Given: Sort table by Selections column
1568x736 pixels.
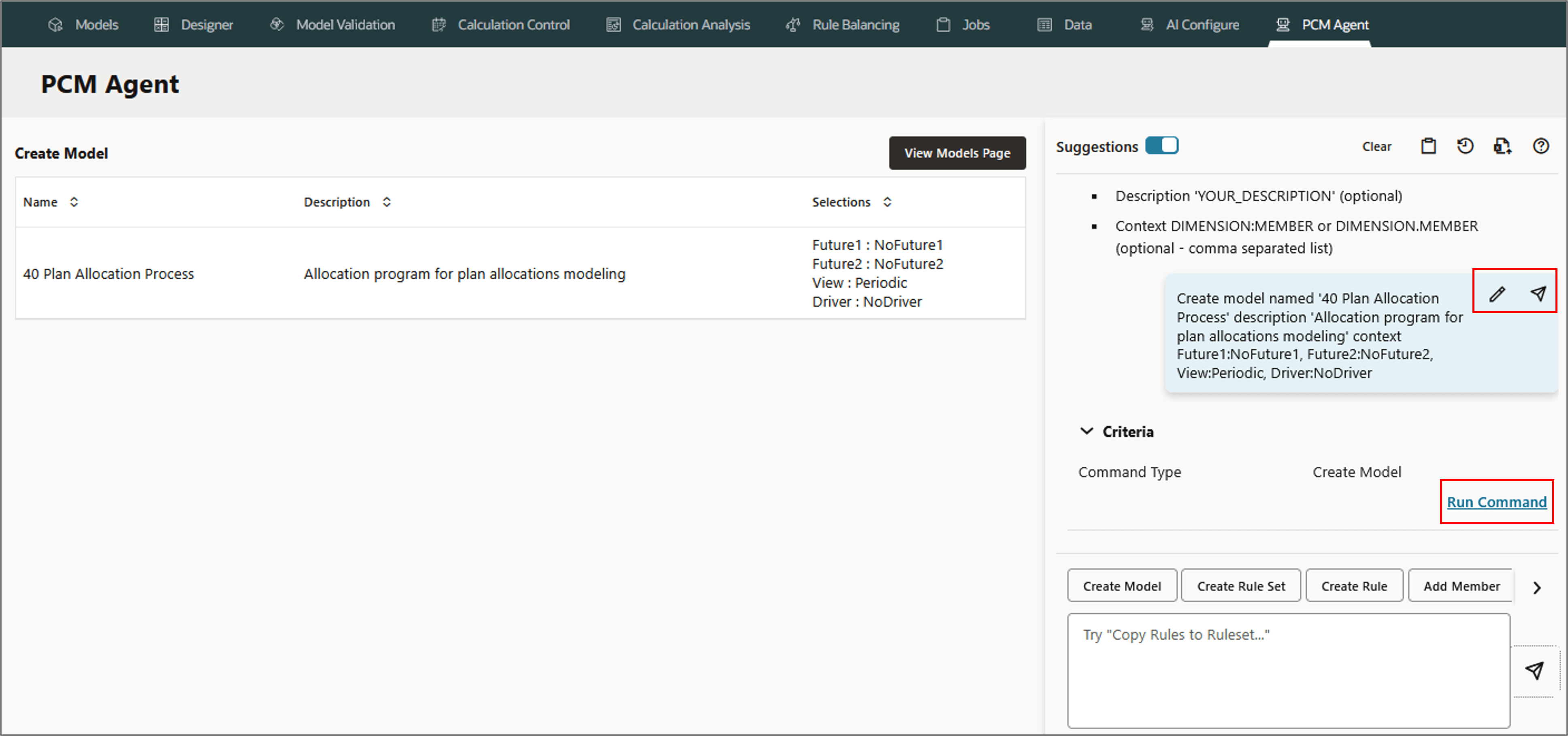Looking at the screenshot, I should pyautogui.click(x=887, y=202).
